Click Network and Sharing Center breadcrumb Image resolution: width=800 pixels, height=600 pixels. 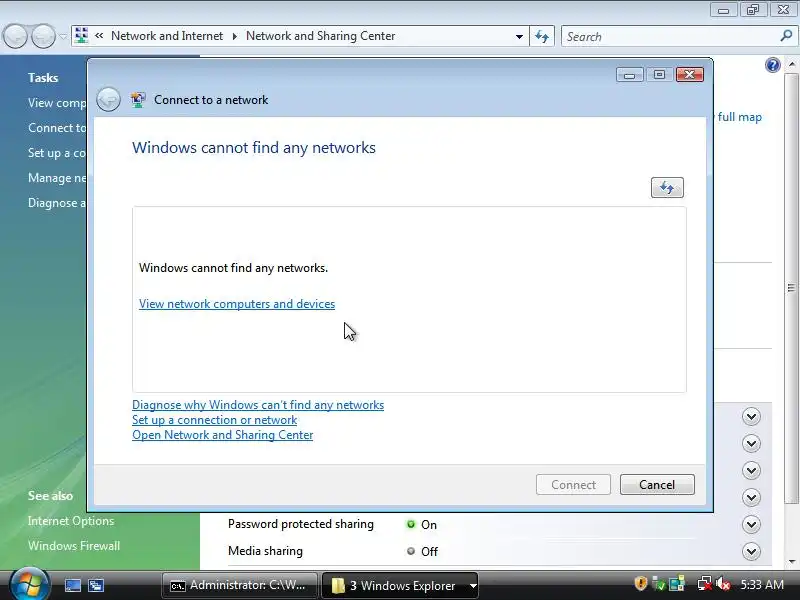[320, 36]
